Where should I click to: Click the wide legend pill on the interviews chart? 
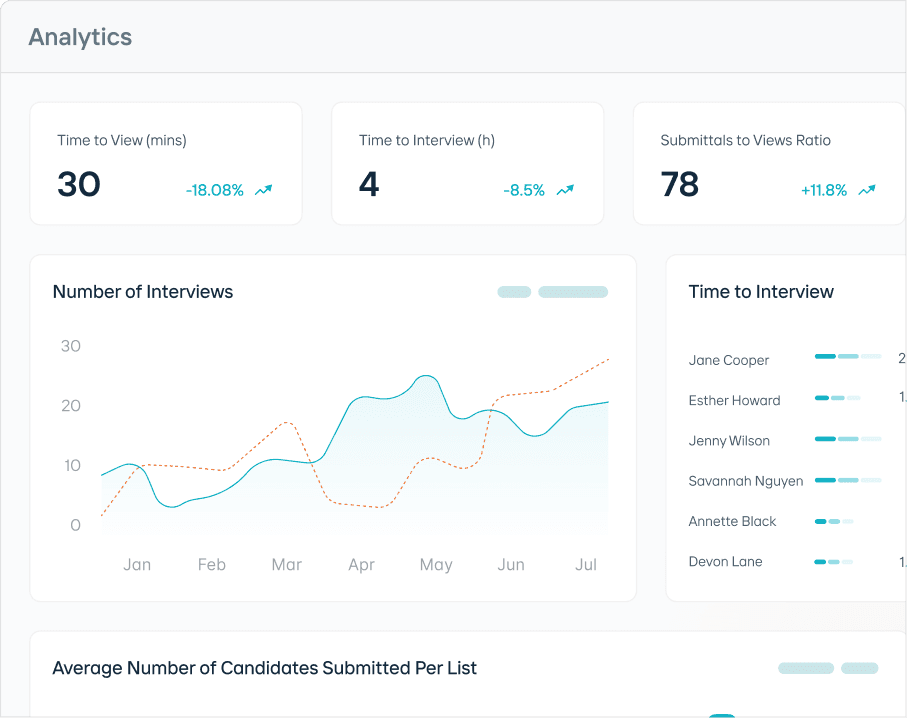(x=572, y=291)
